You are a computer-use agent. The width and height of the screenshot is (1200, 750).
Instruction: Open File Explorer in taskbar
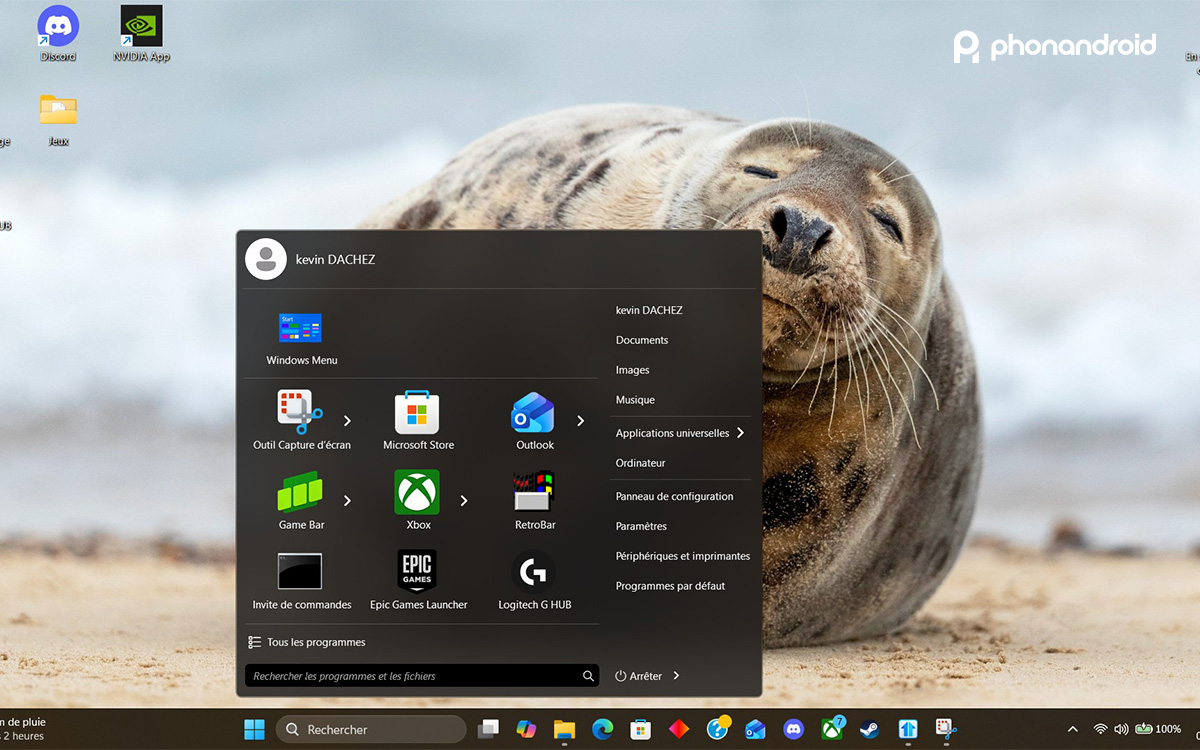tap(564, 729)
